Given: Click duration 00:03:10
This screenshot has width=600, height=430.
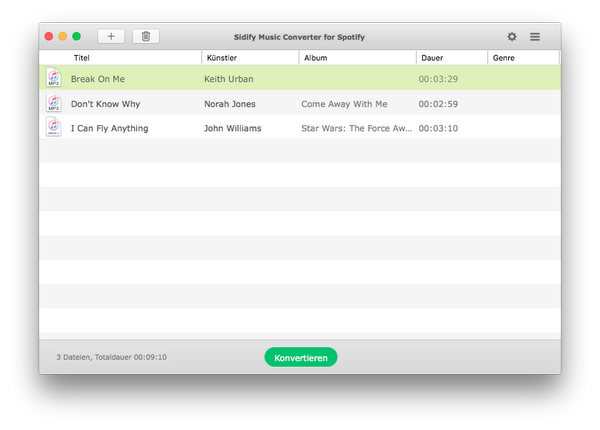Looking at the screenshot, I should 438,129.
